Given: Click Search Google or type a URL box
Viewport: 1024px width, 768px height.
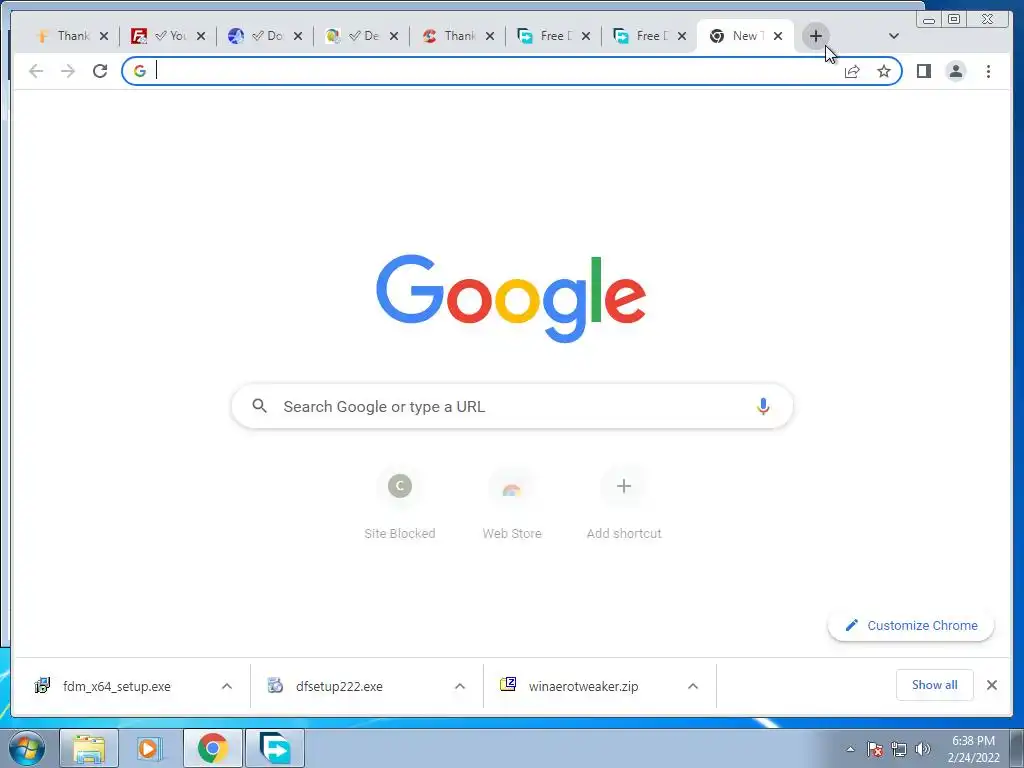Looking at the screenshot, I should click(512, 406).
